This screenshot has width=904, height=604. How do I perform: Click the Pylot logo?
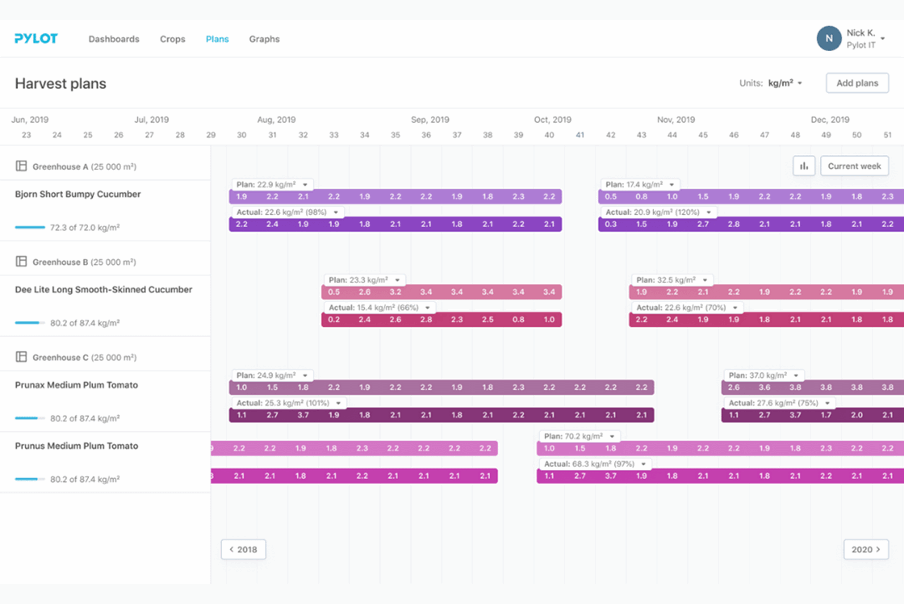(36, 39)
